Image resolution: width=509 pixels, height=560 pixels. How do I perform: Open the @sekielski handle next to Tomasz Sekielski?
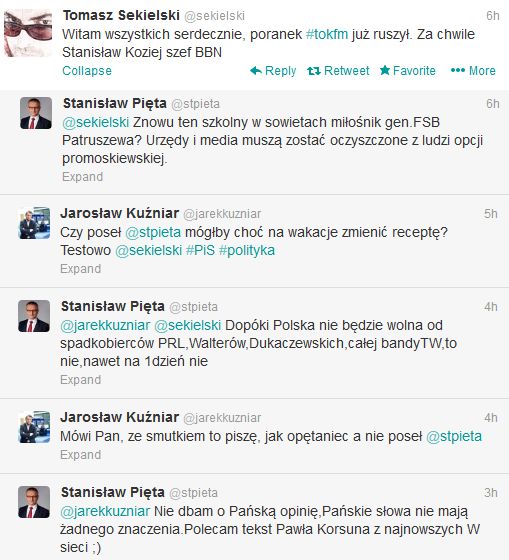coord(214,16)
